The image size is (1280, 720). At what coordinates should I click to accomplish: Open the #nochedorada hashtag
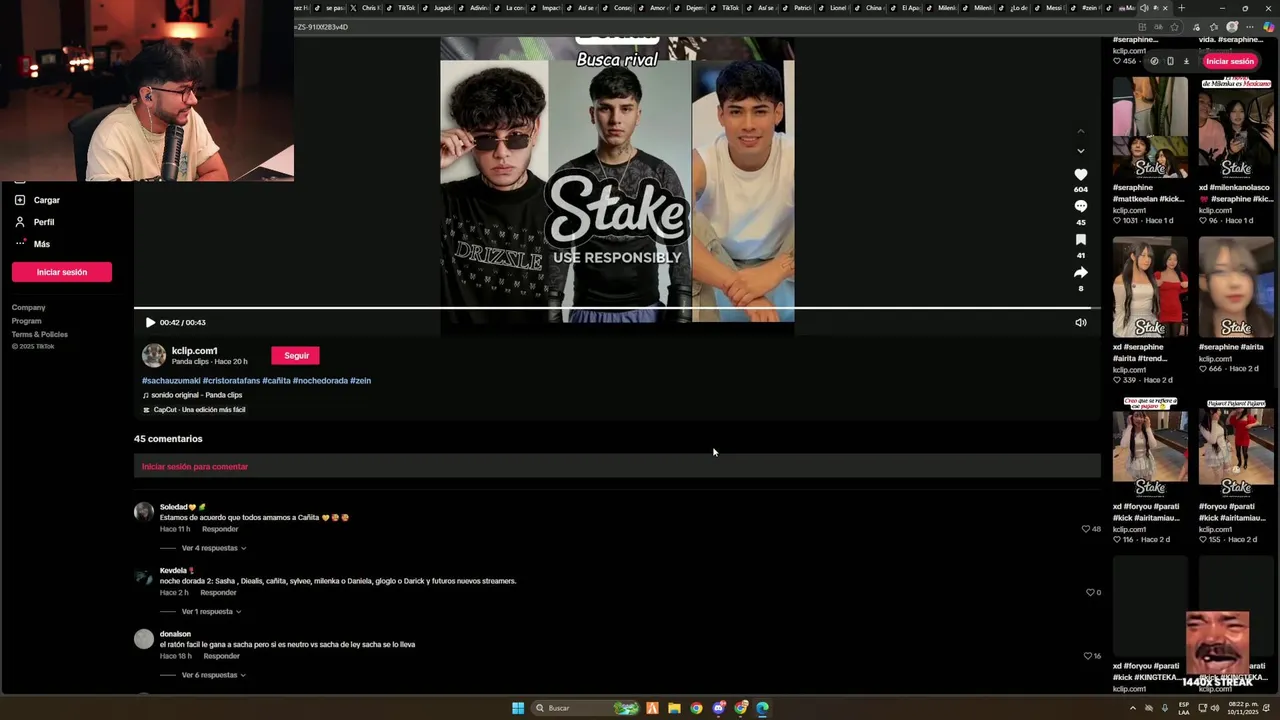320,381
